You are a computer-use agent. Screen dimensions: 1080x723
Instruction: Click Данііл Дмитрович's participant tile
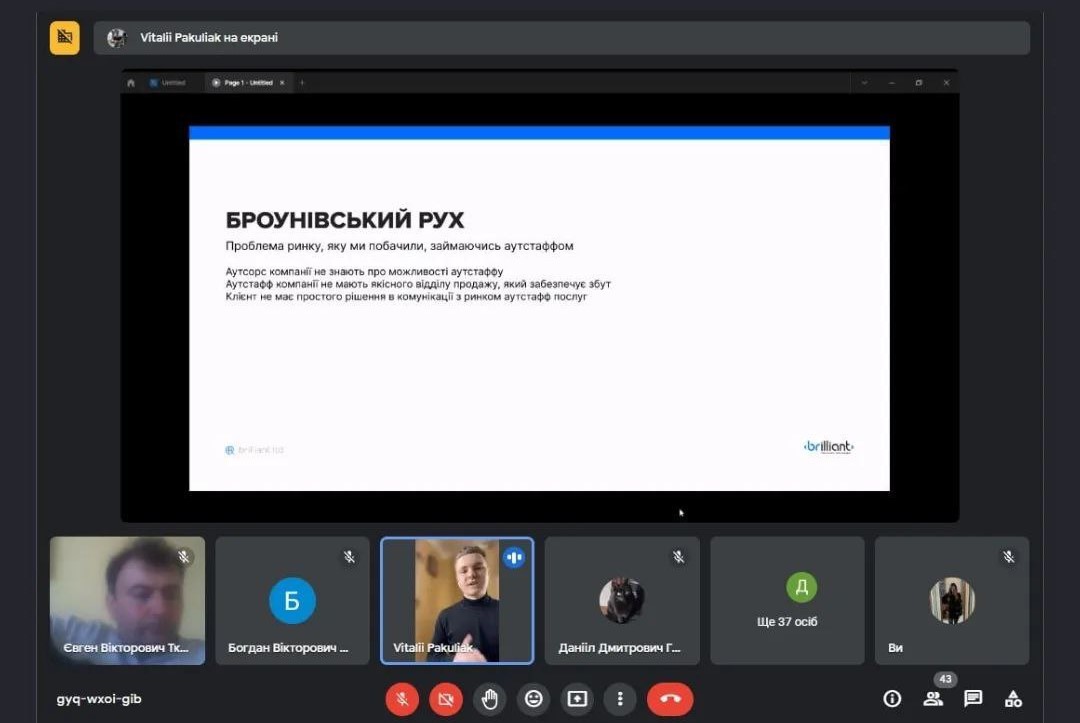click(x=622, y=601)
